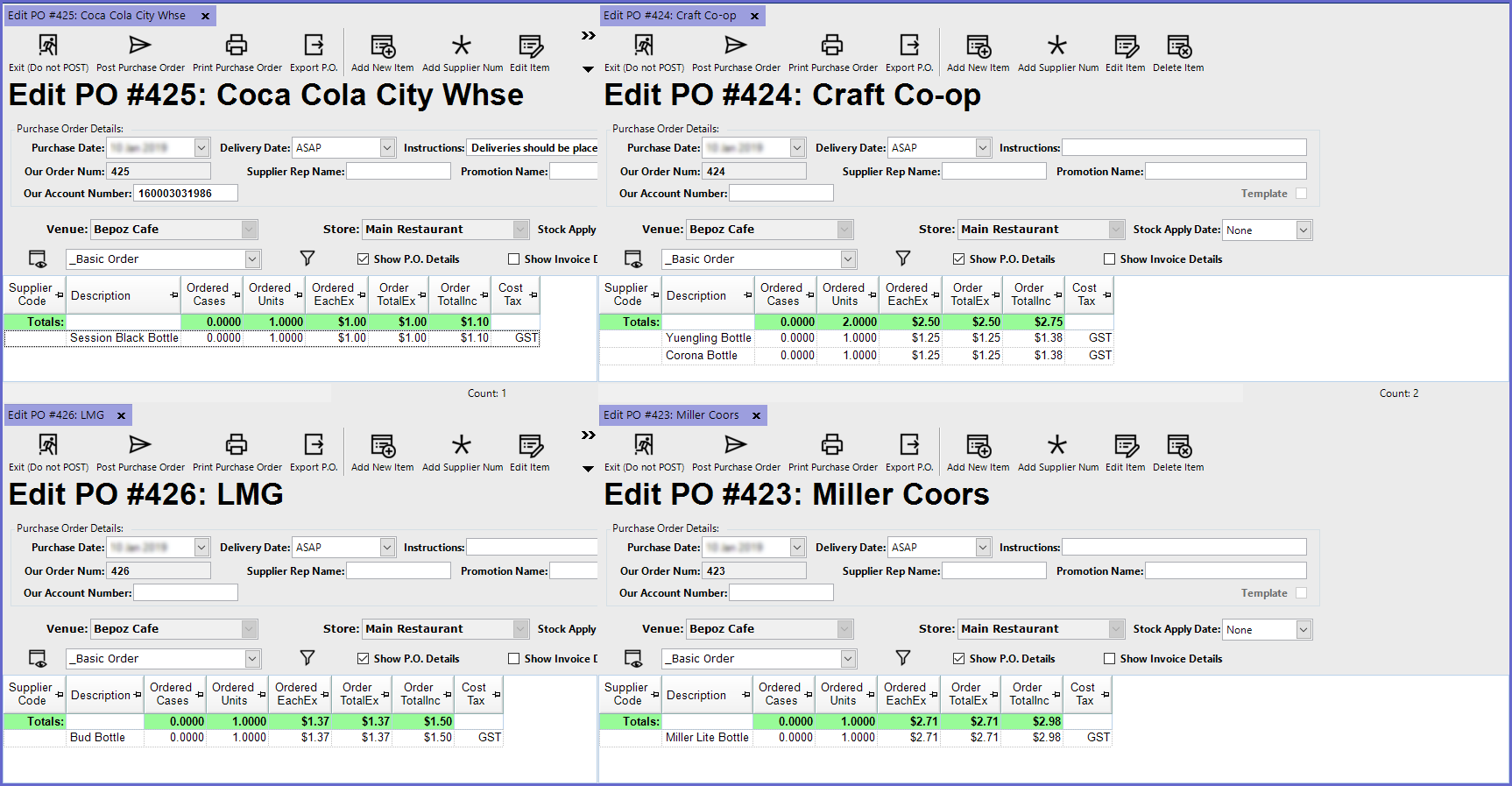Open Purchase Date dropdown in PO #425
This screenshot has width=1512, height=786.
(x=201, y=148)
